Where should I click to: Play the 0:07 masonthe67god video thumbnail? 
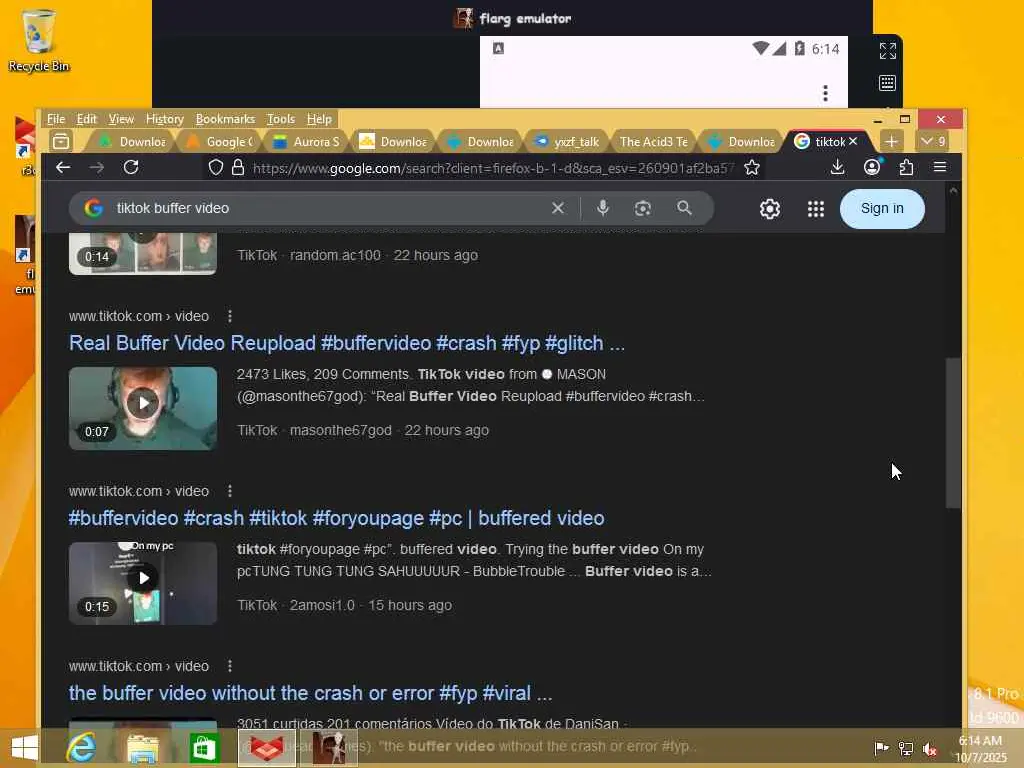click(x=143, y=408)
